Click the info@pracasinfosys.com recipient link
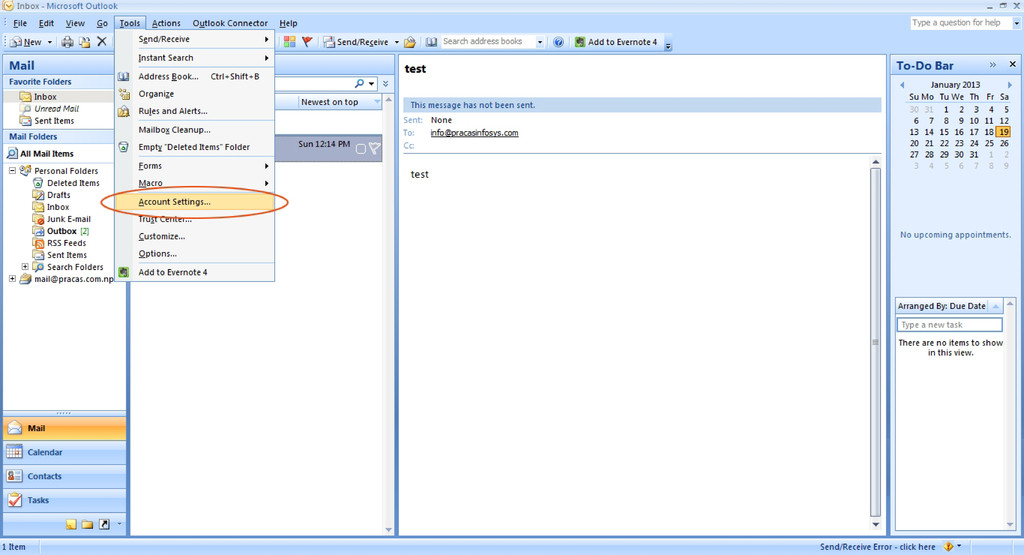This screenshot has width=1024, height=555. (474, 133)
